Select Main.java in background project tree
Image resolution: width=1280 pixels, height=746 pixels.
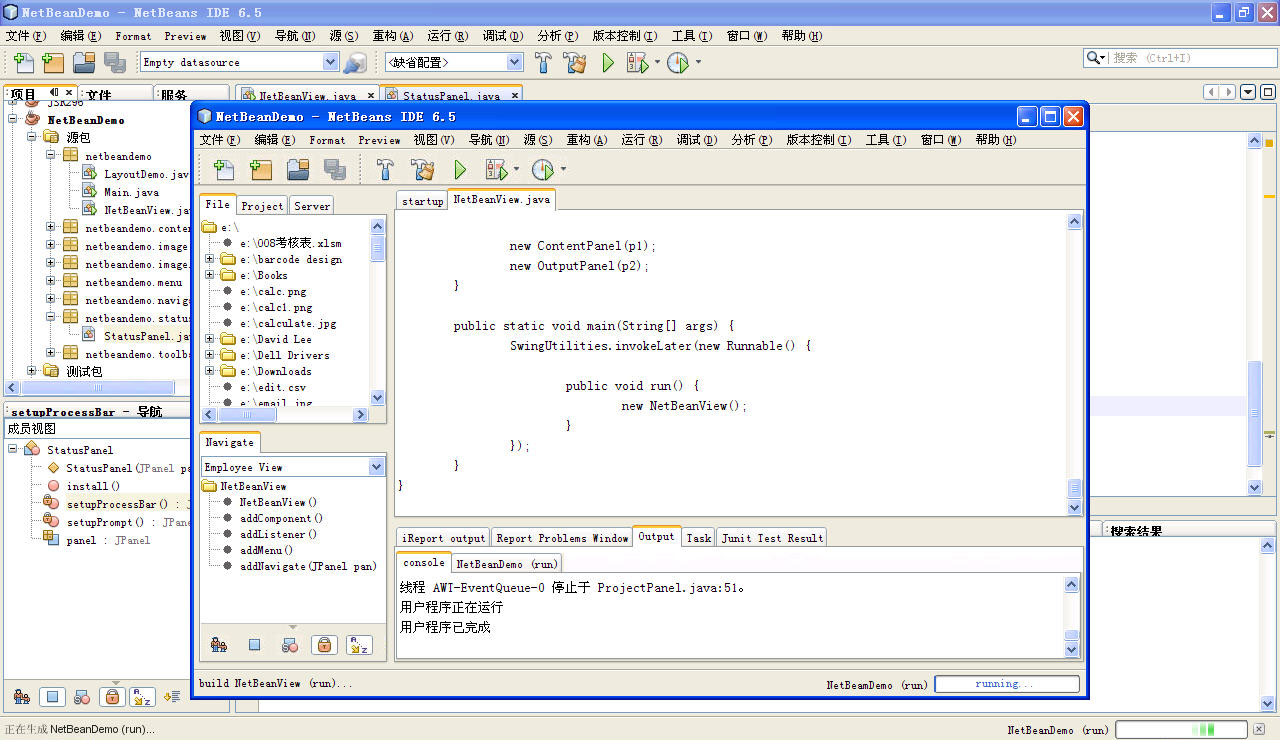pos(131,192)
